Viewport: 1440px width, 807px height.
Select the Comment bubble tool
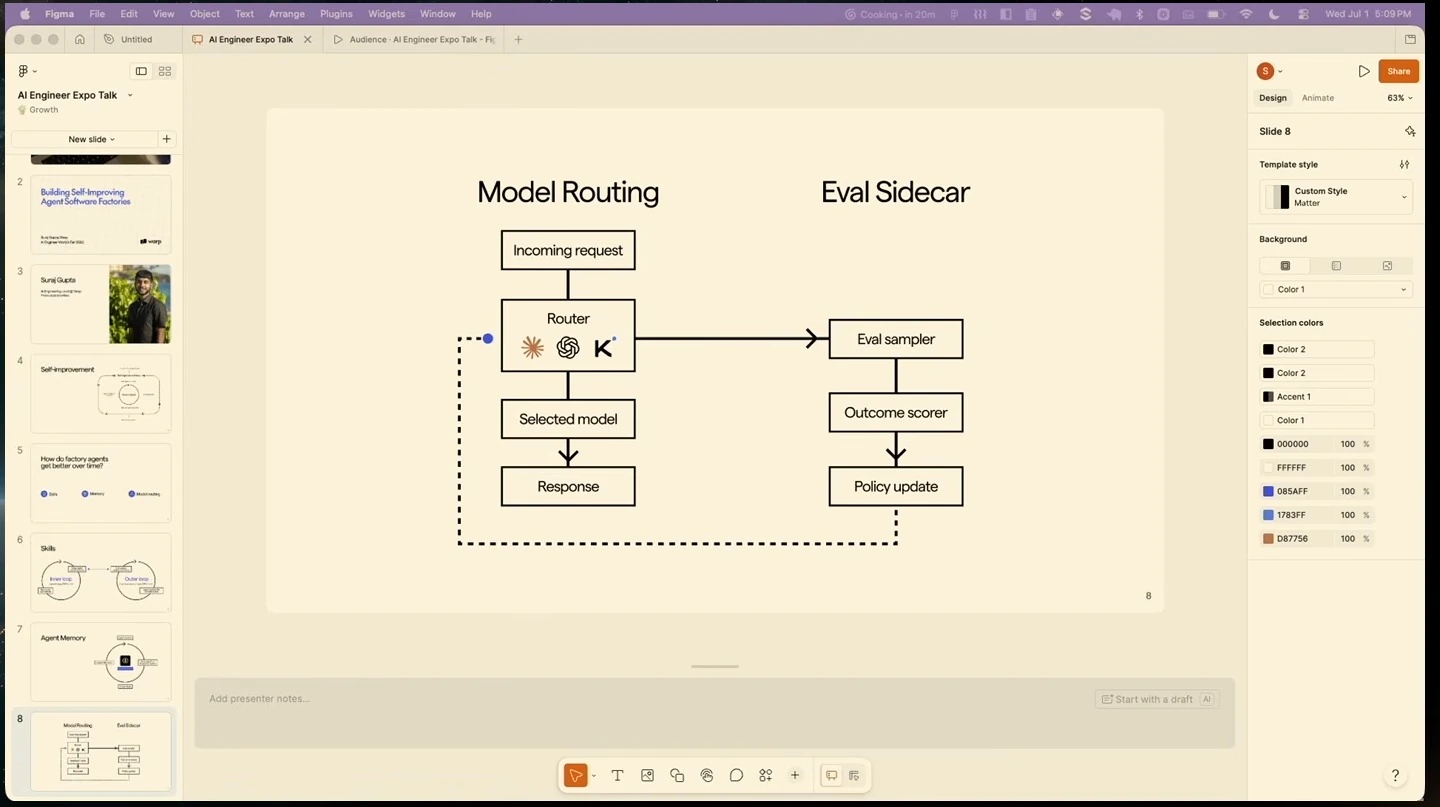point(736,775)
